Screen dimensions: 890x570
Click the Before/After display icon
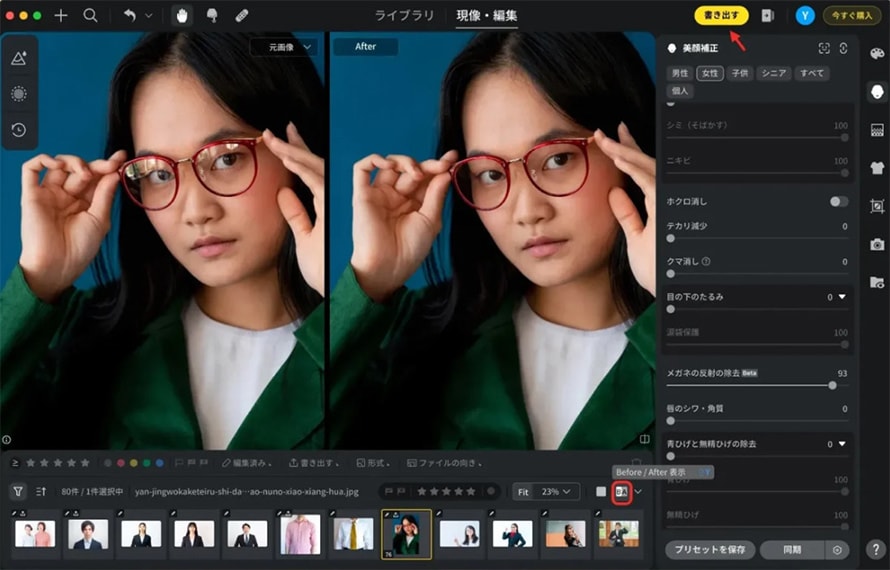pos(622,491)
